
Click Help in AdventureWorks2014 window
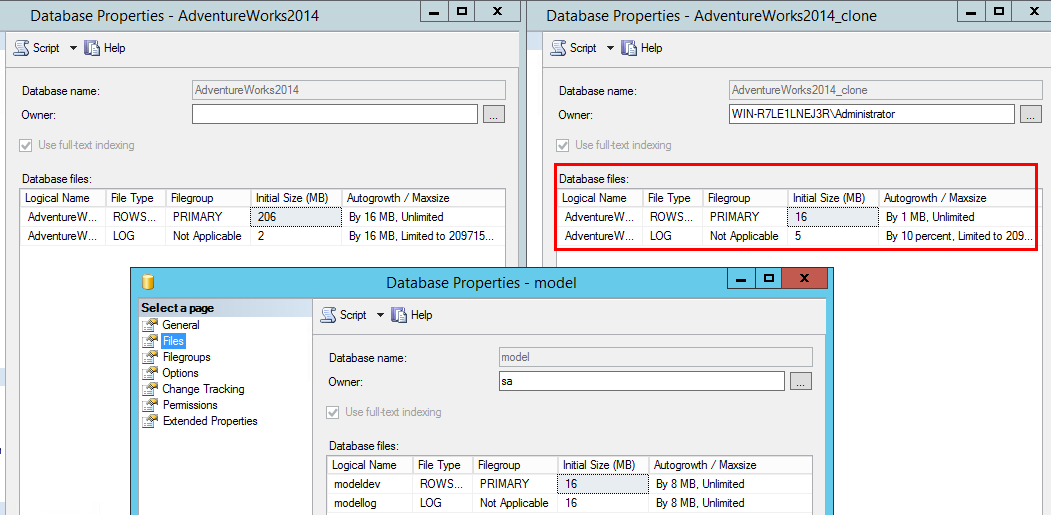pyautogui.click(x=105, y=48)
